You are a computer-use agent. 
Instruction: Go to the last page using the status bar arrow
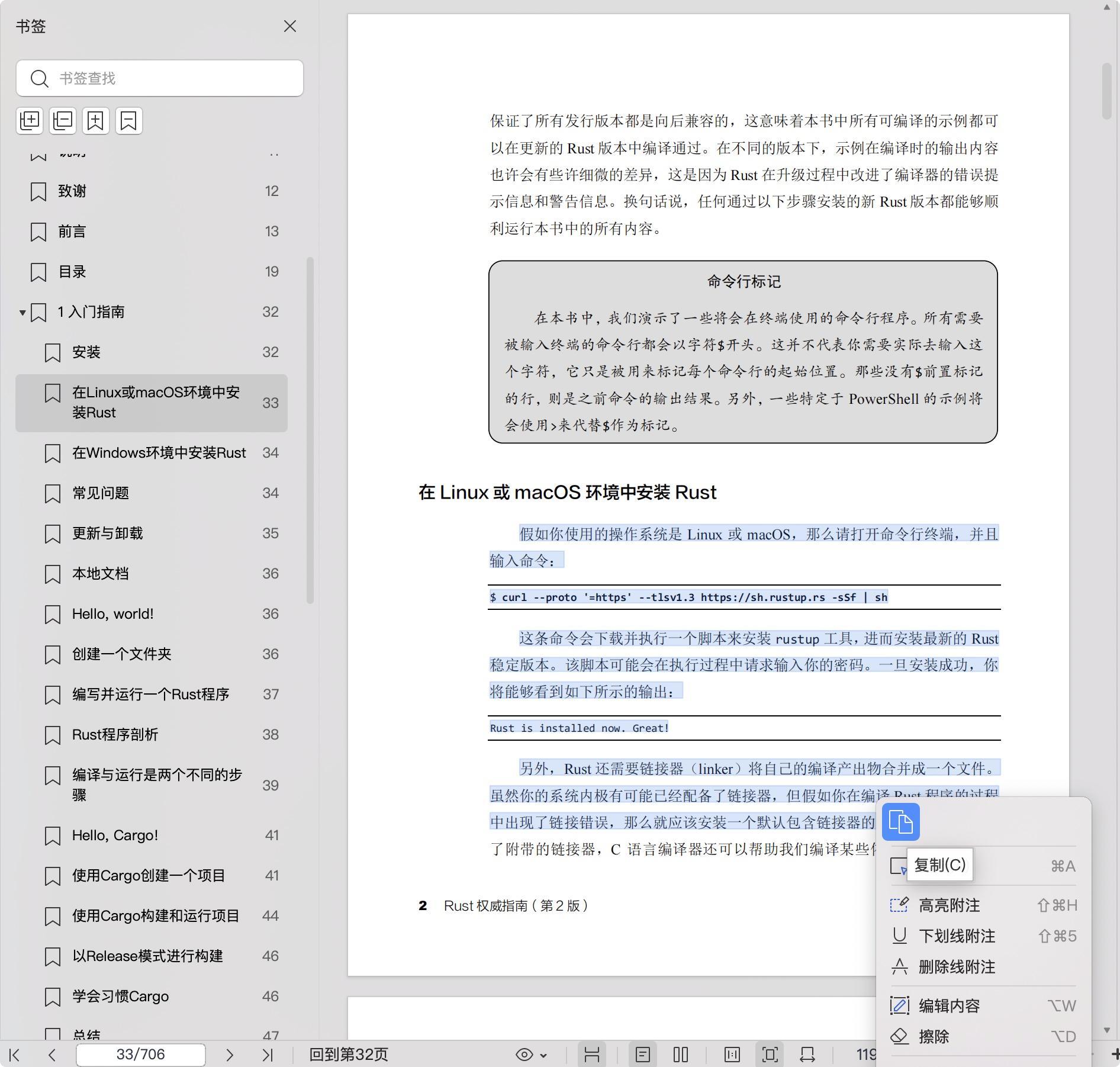click(268, 1055)
